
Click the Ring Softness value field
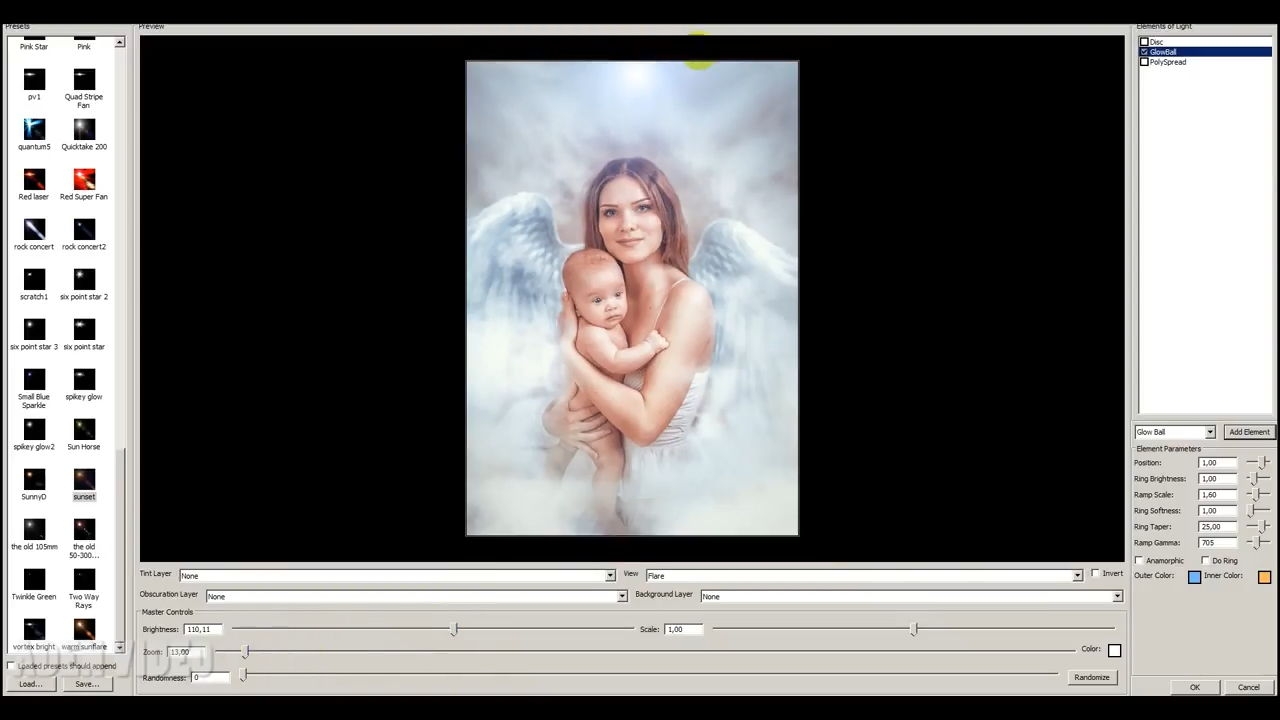click(1218, 511)
